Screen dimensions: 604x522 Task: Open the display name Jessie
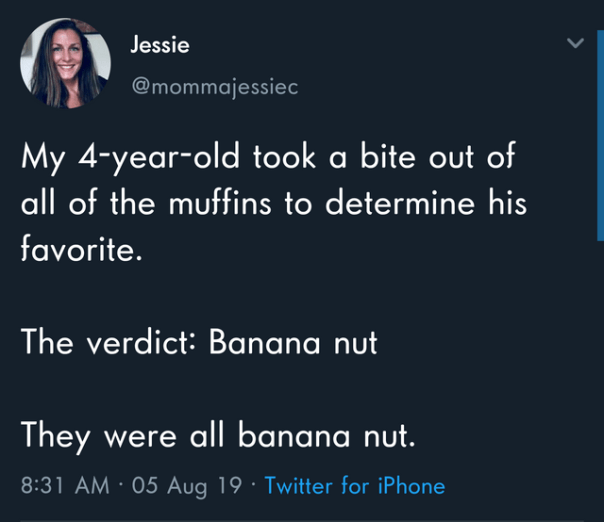click(159, 45)
